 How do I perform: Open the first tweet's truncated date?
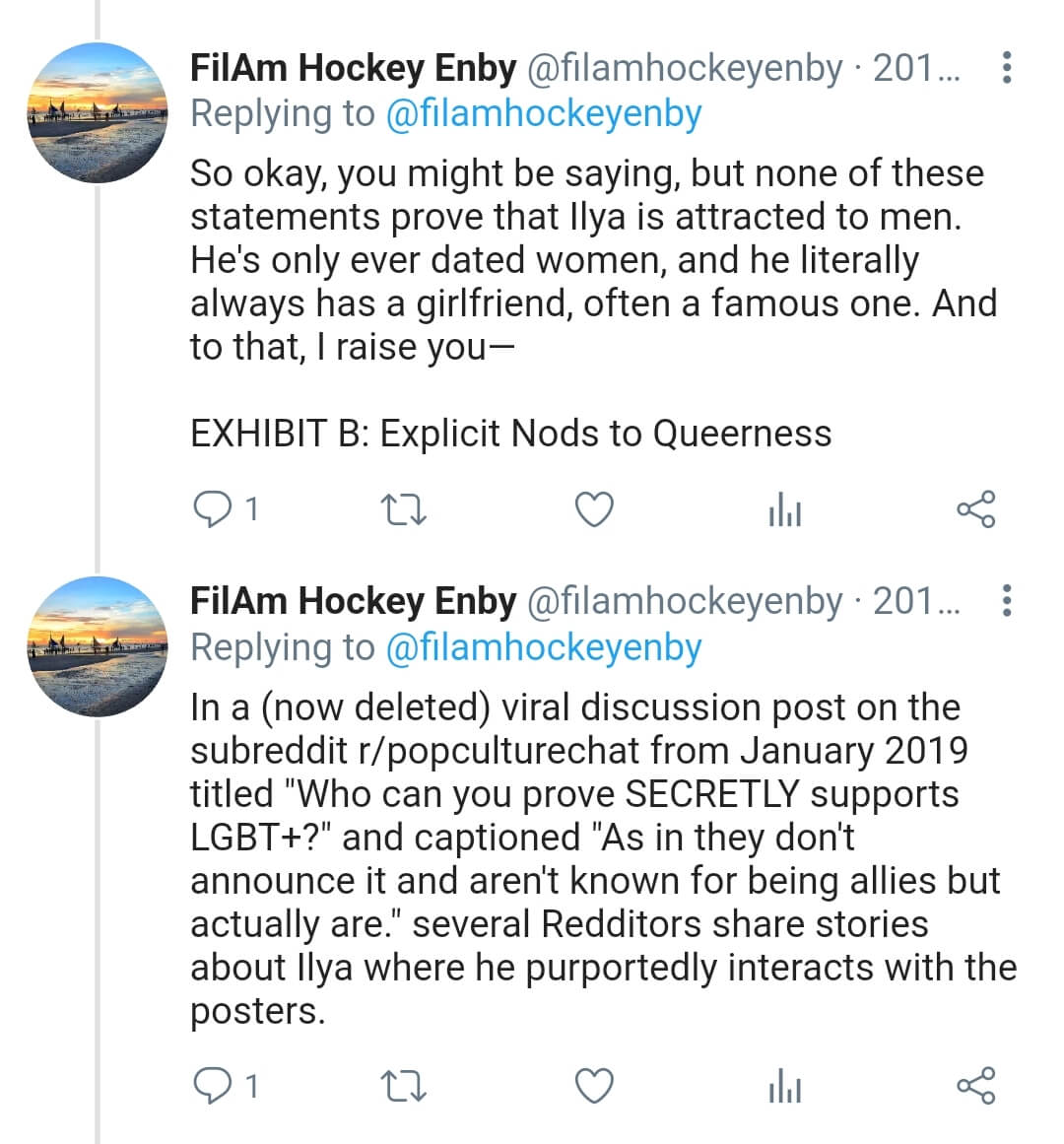916,68
